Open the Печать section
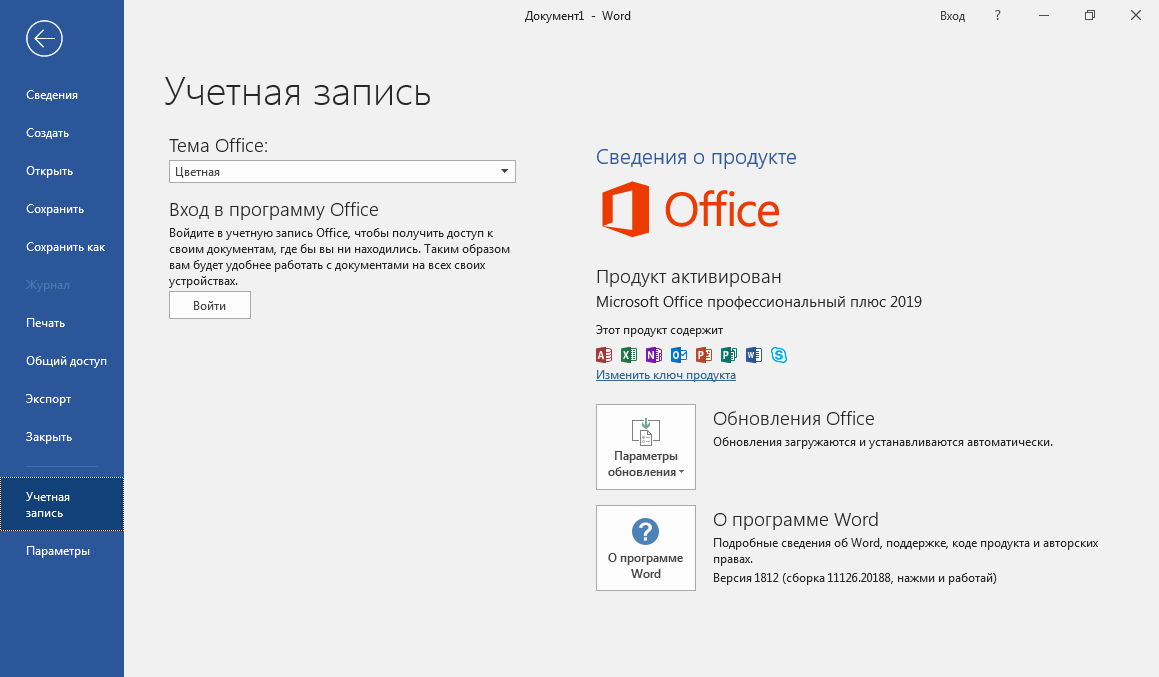The image size is (1159, 677). (x=46, y=323)
